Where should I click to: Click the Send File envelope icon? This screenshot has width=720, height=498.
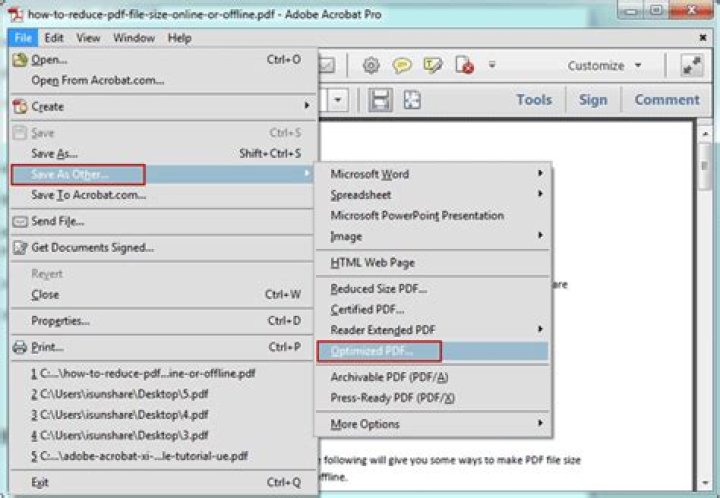19,222
